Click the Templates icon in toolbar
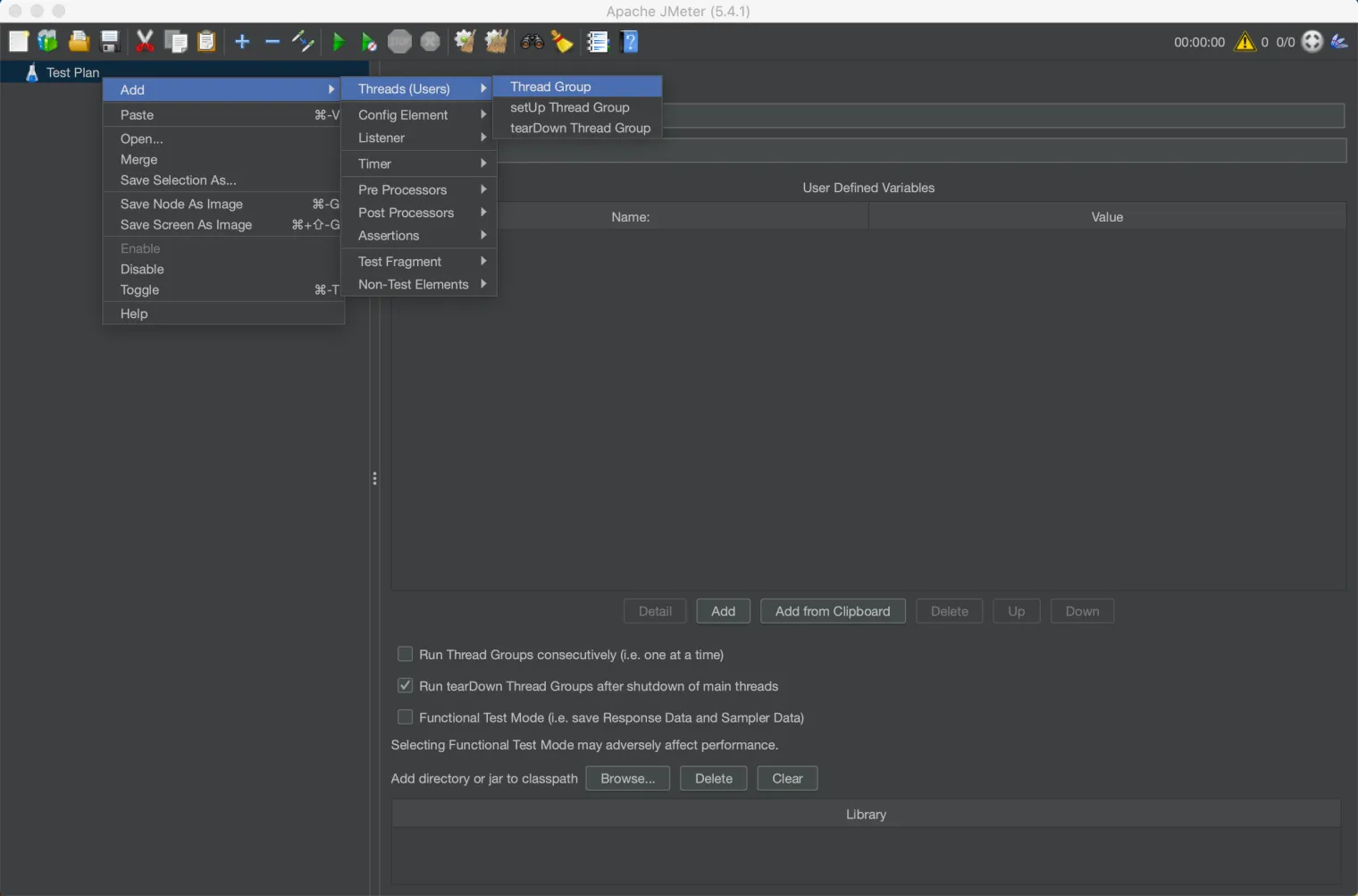This screenshot has height=896, width=1358. [x=48, y=42]
